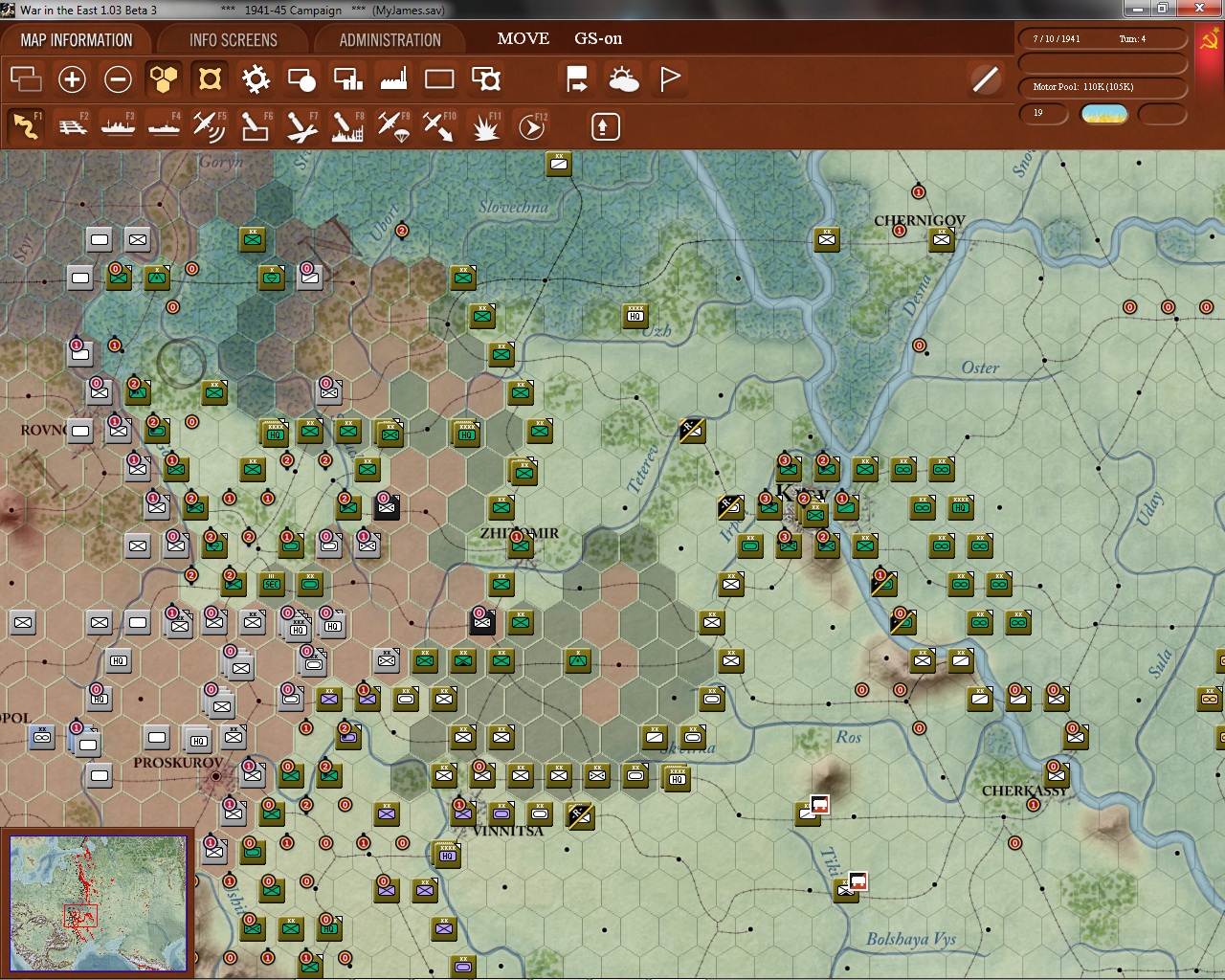Open the Map Information tab
The height and width of the screenshot is (980, 1225).
77,40
